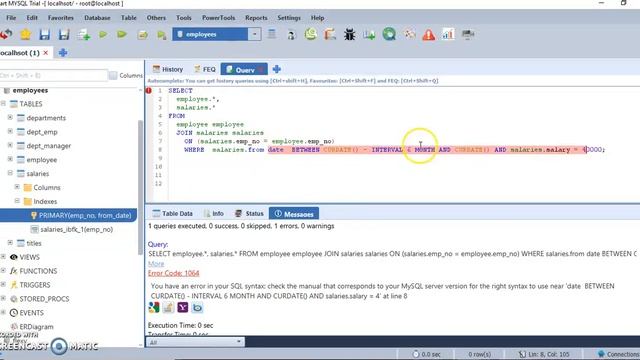Viewport: 640px width, 360px height.
Task: Switch to the History tab
Action: (168, 69)
